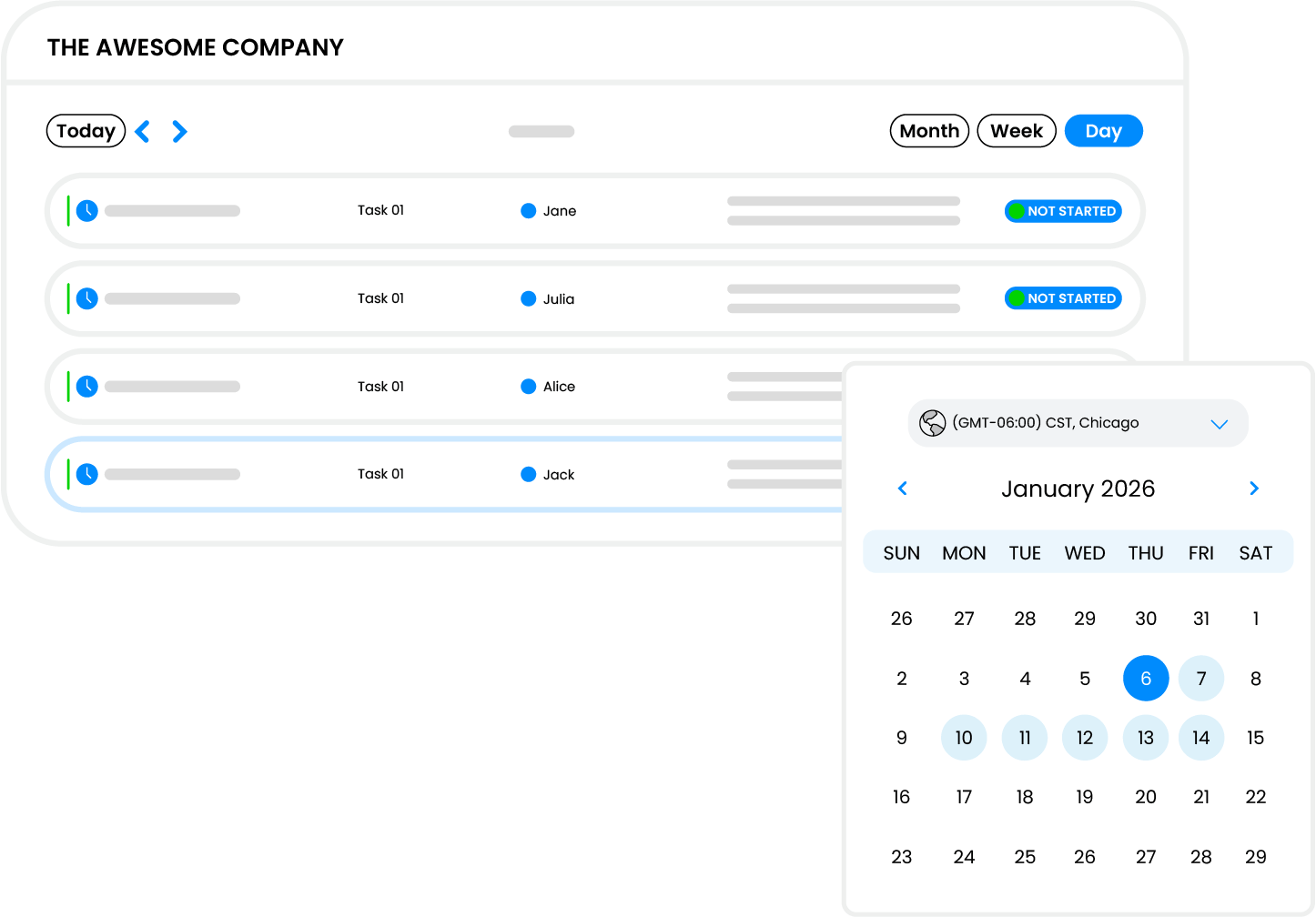This screenshot has height=917, width=1316.
Task: Select the Day view button
Action: point(1103,131)
